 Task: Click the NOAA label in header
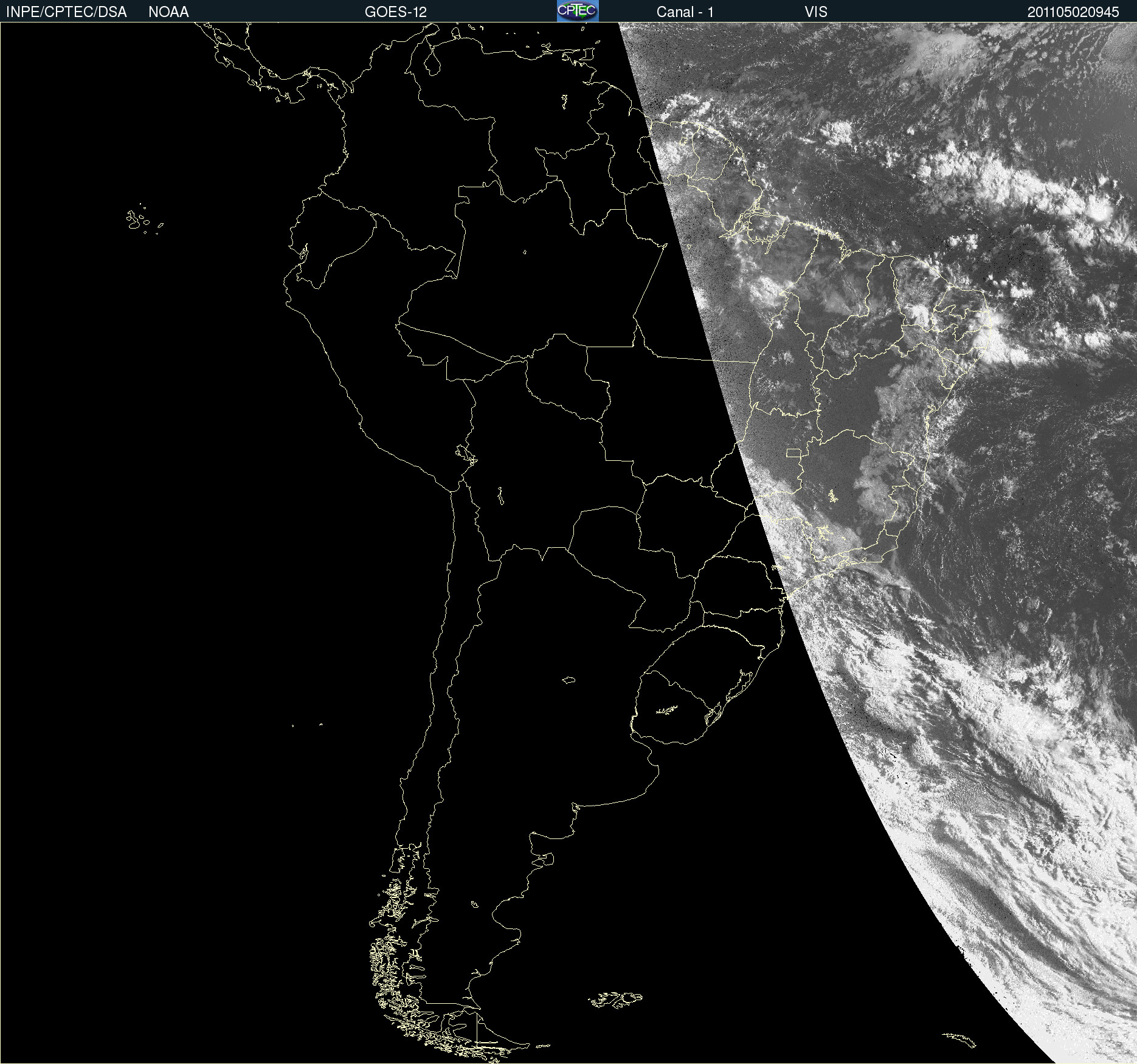[168, 12]
